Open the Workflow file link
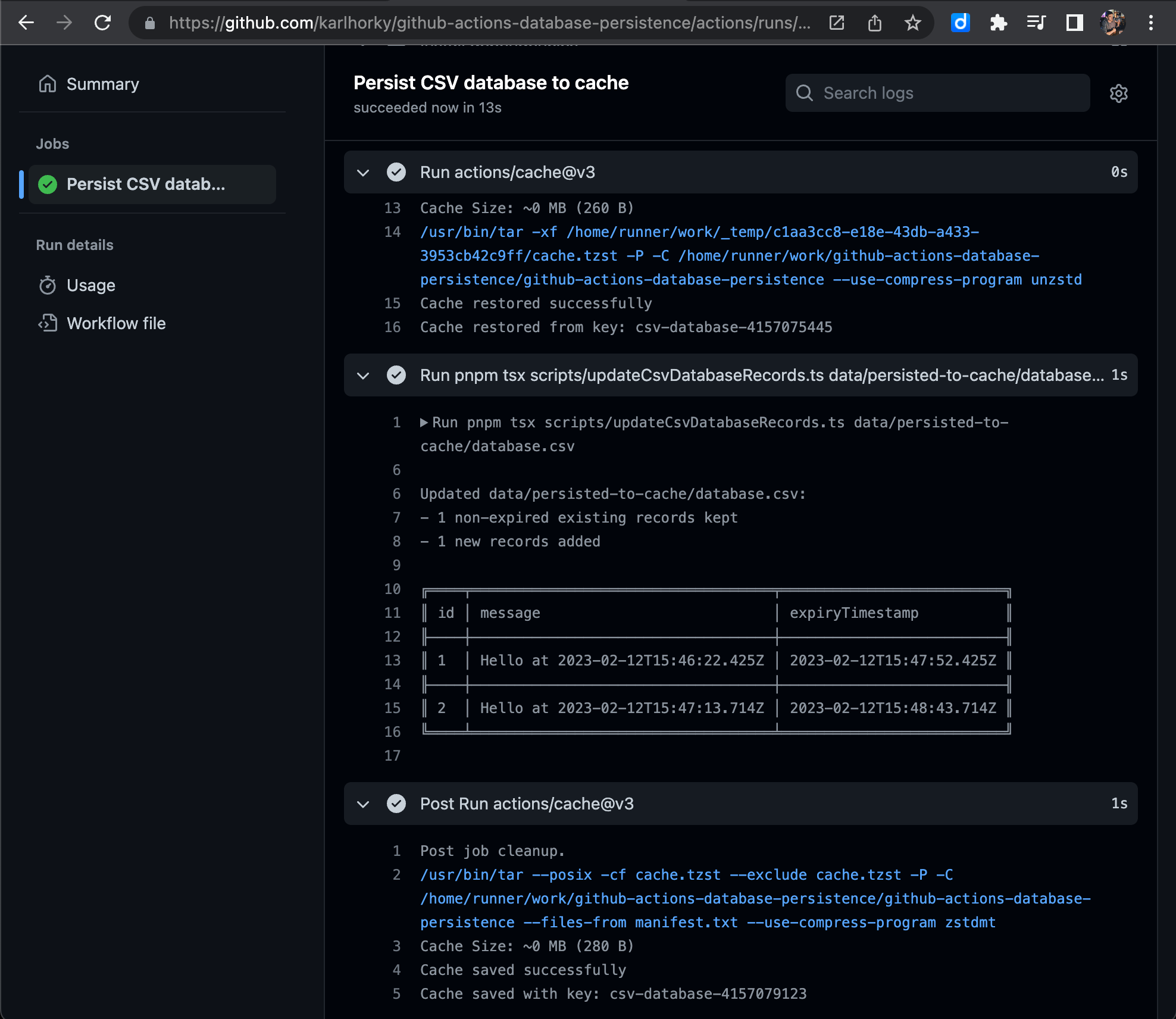 click(115, 323)
